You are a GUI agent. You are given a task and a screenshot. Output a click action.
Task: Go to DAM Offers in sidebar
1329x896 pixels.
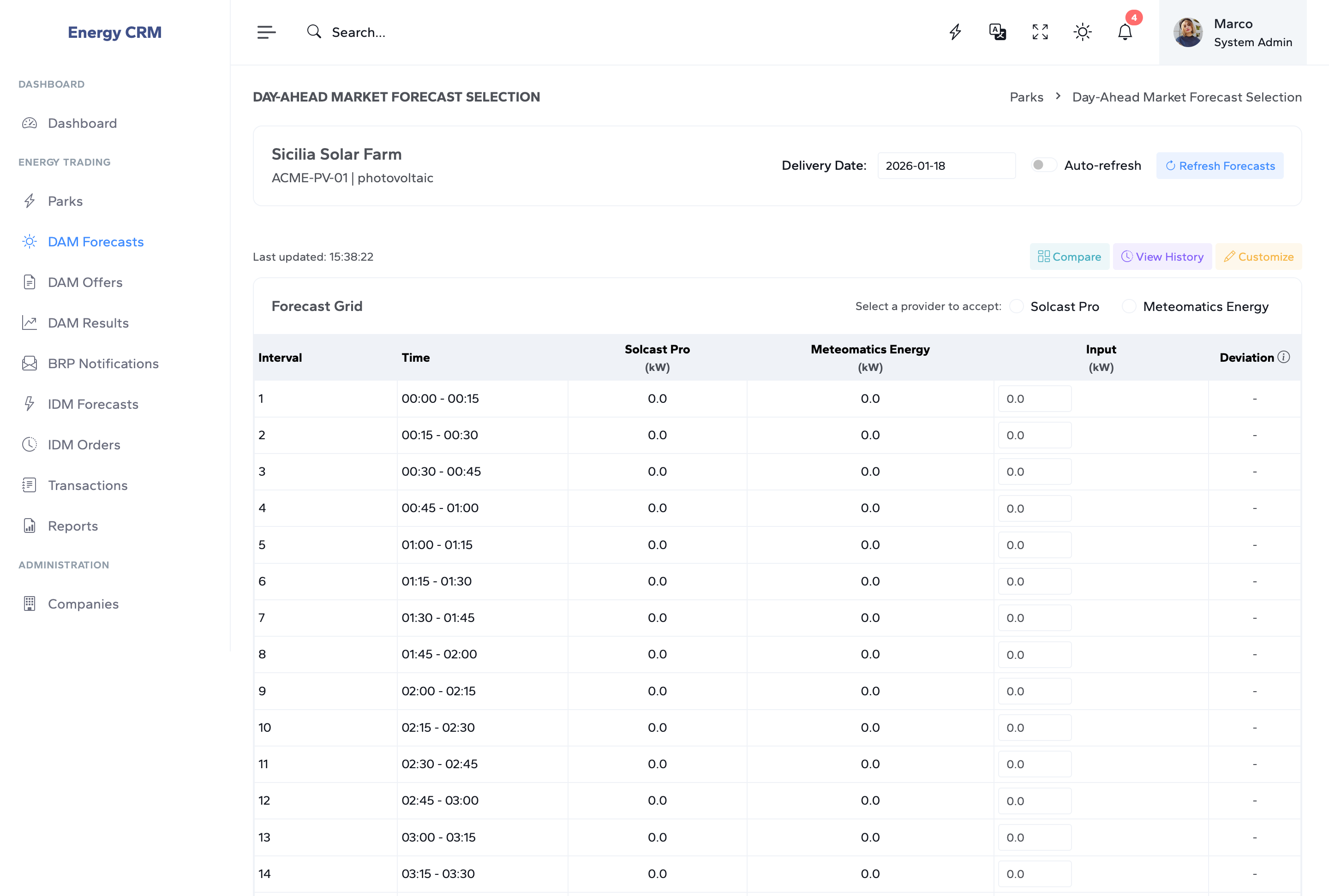[85, 282]
